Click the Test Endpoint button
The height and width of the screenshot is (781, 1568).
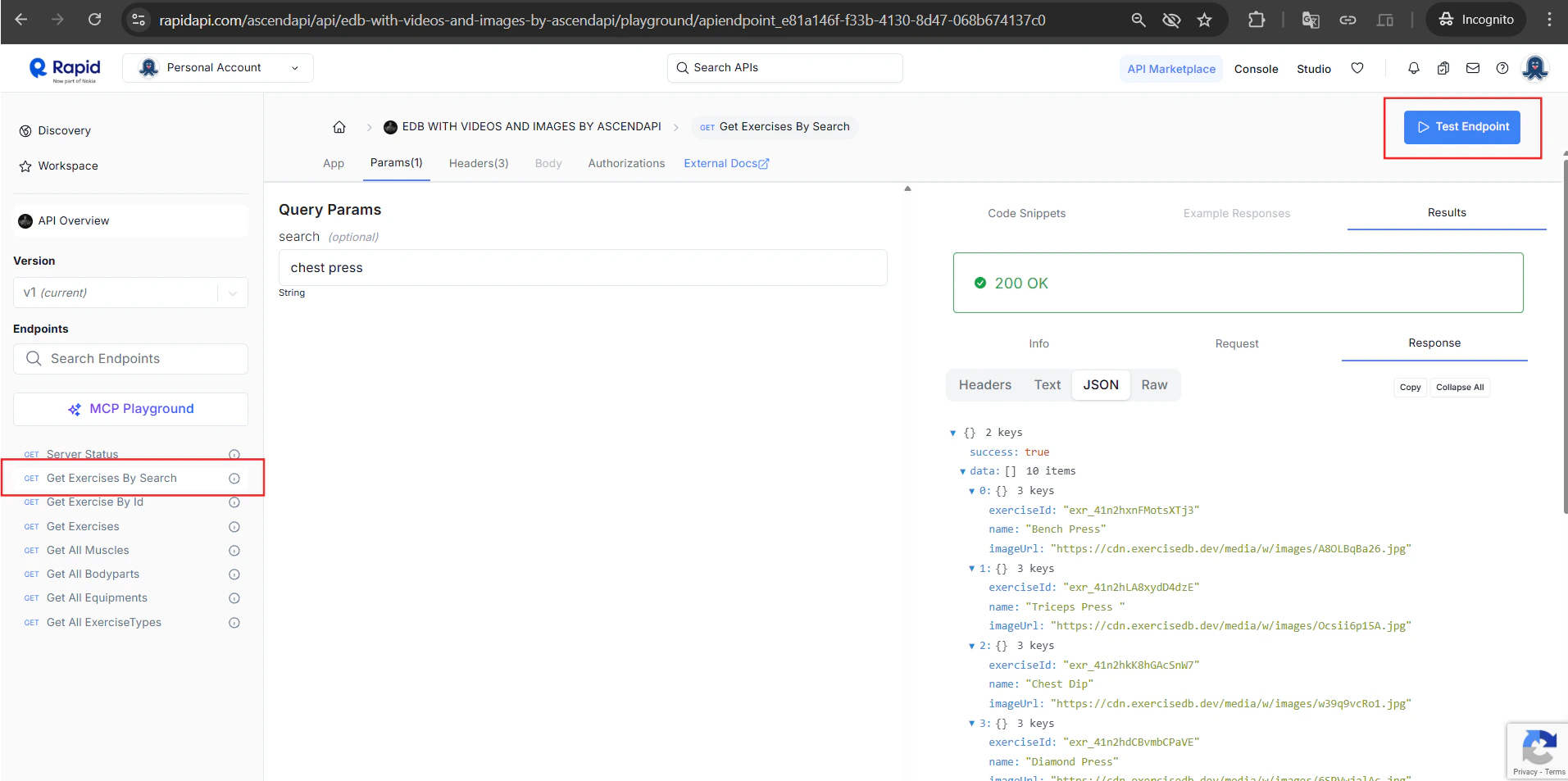[x=1461, y=127]
